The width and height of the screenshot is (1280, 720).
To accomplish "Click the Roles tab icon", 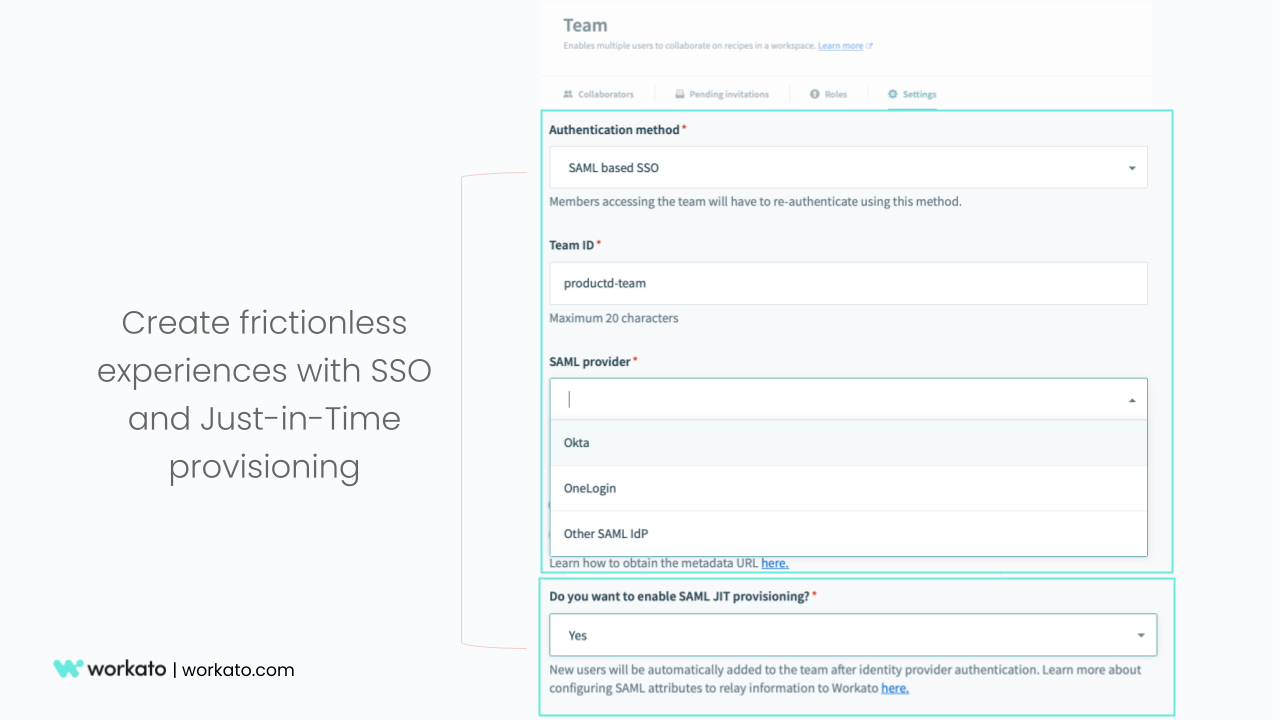I will point(815,94).
